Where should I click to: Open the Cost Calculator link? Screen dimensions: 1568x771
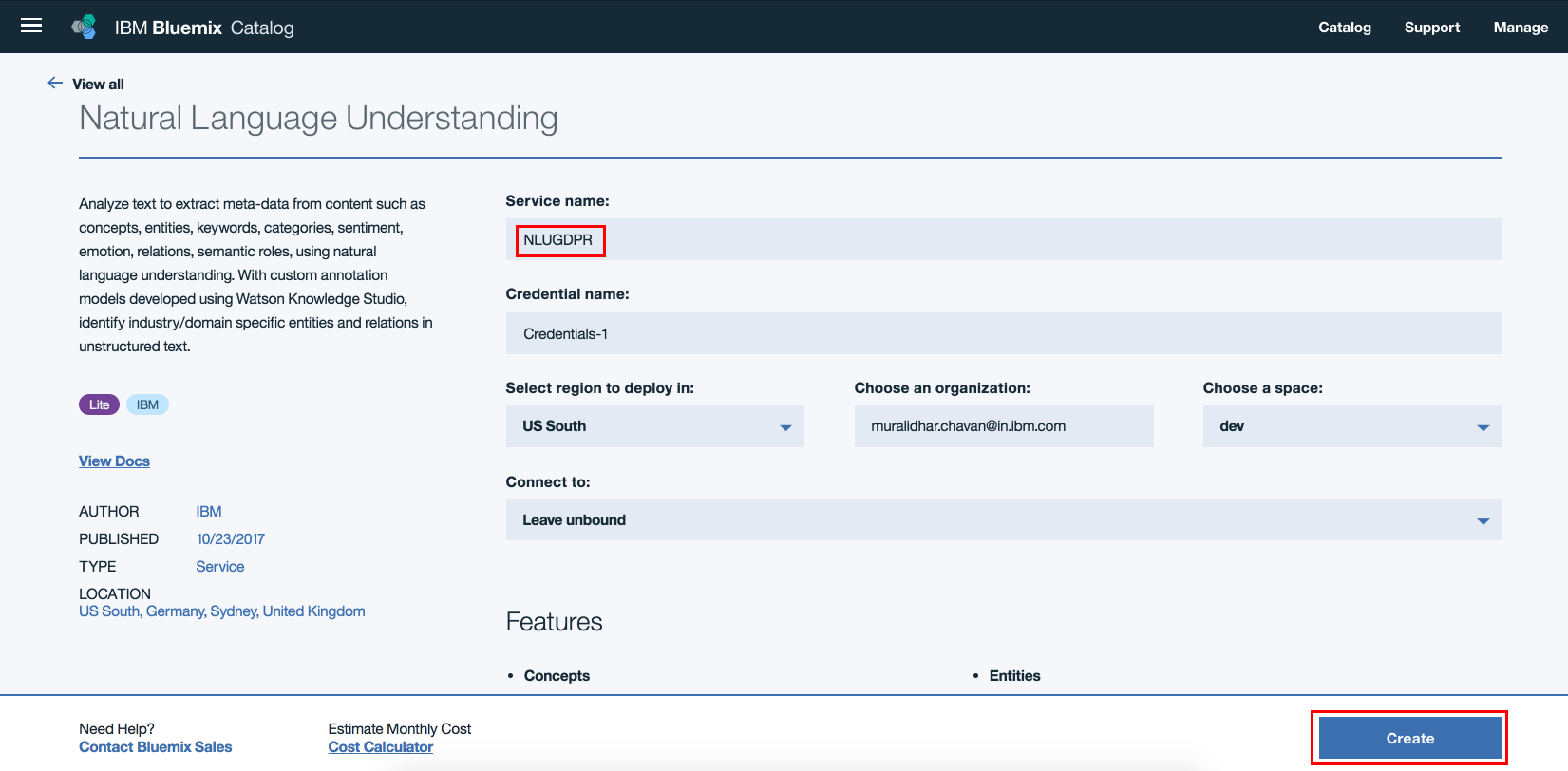(380, 747)
